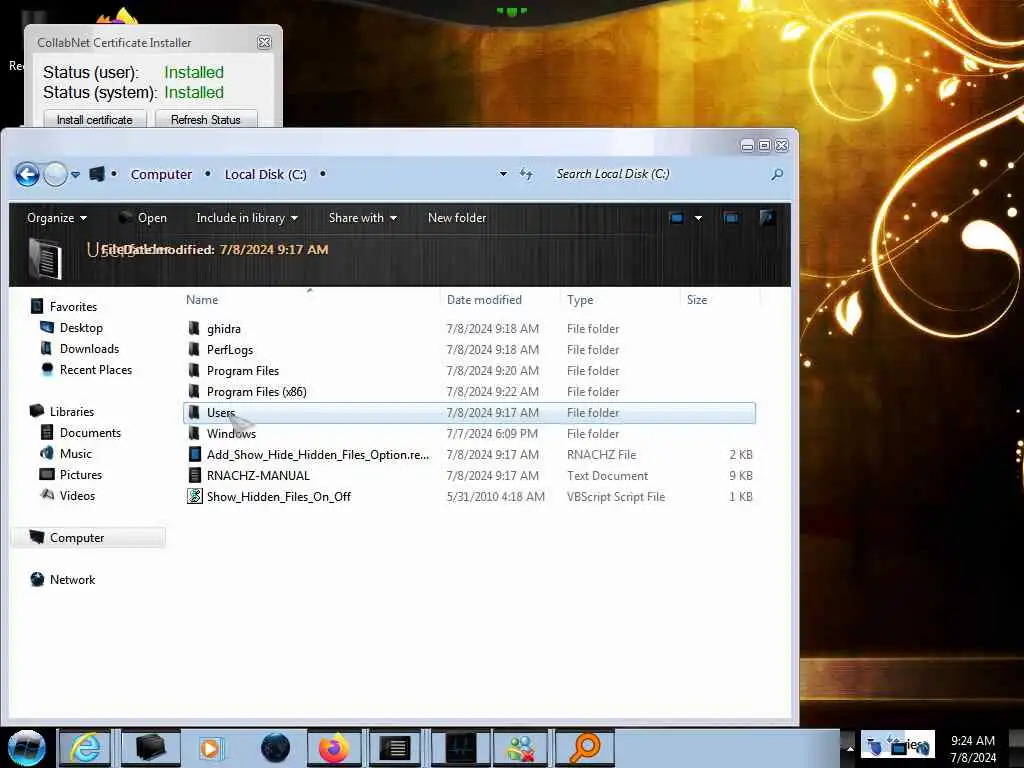Select the ghidra folder icon
Viewport: 1024px width, 768px height.
194,328
